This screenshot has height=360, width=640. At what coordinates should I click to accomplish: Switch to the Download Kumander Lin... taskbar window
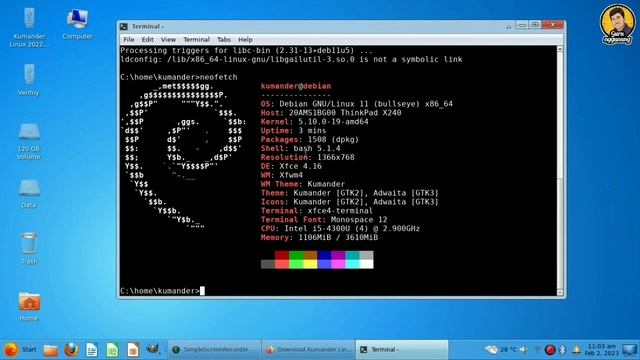(308, 349)
